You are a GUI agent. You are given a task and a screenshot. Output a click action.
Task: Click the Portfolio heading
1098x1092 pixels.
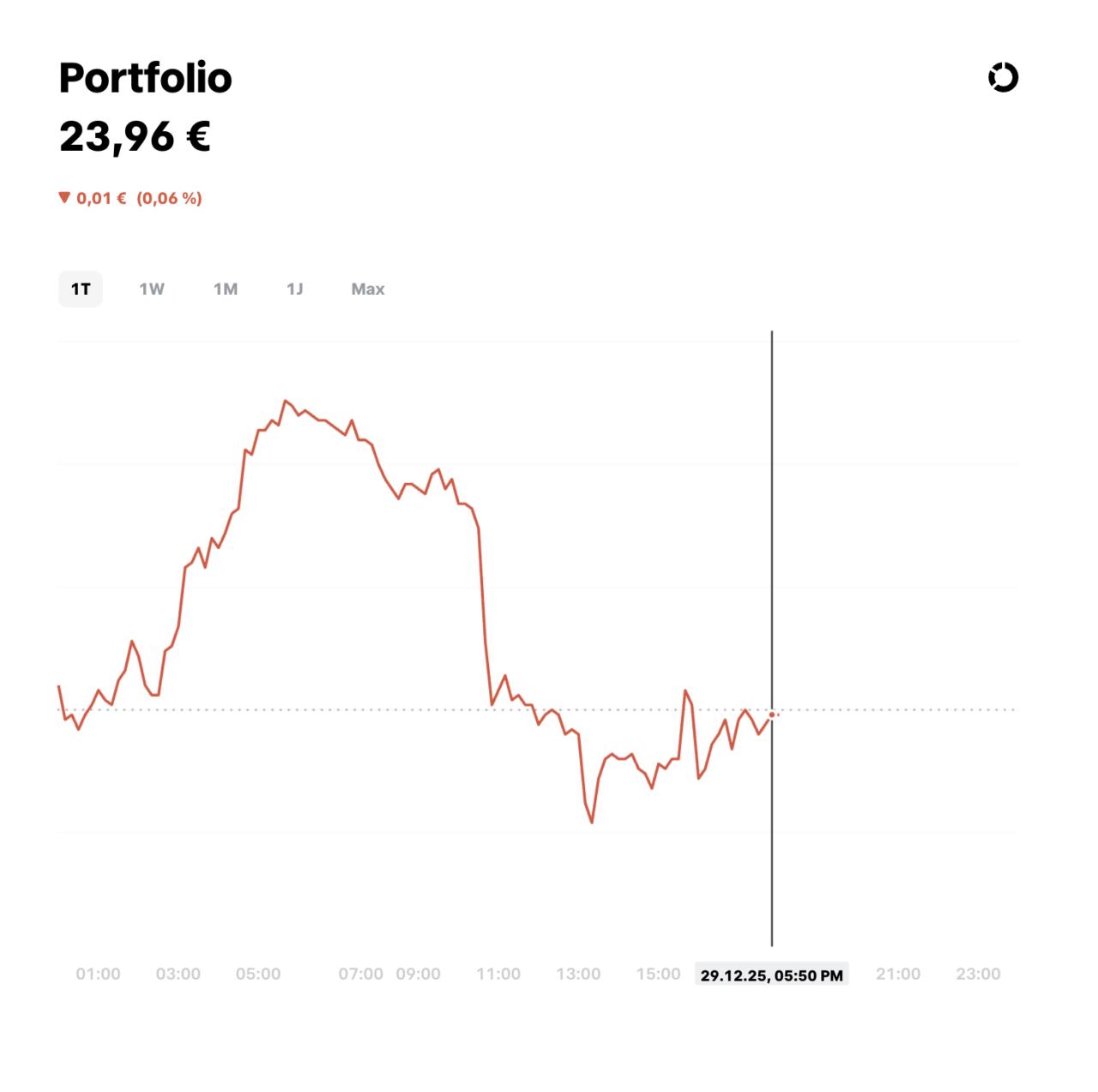145,78
